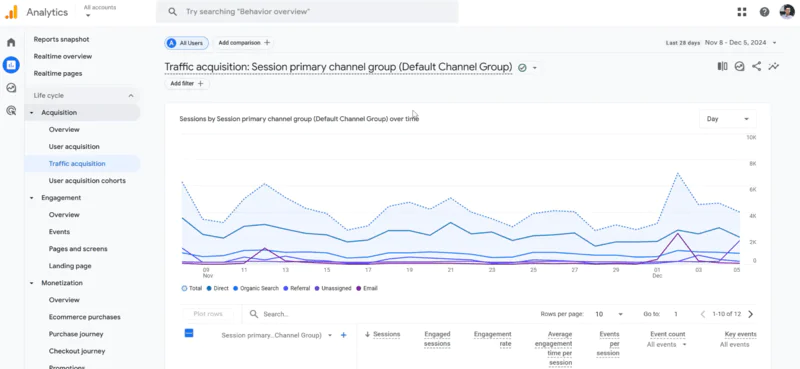Toggle Direct series in chart legend
800x369 pixels.
(x=217, y=288)
